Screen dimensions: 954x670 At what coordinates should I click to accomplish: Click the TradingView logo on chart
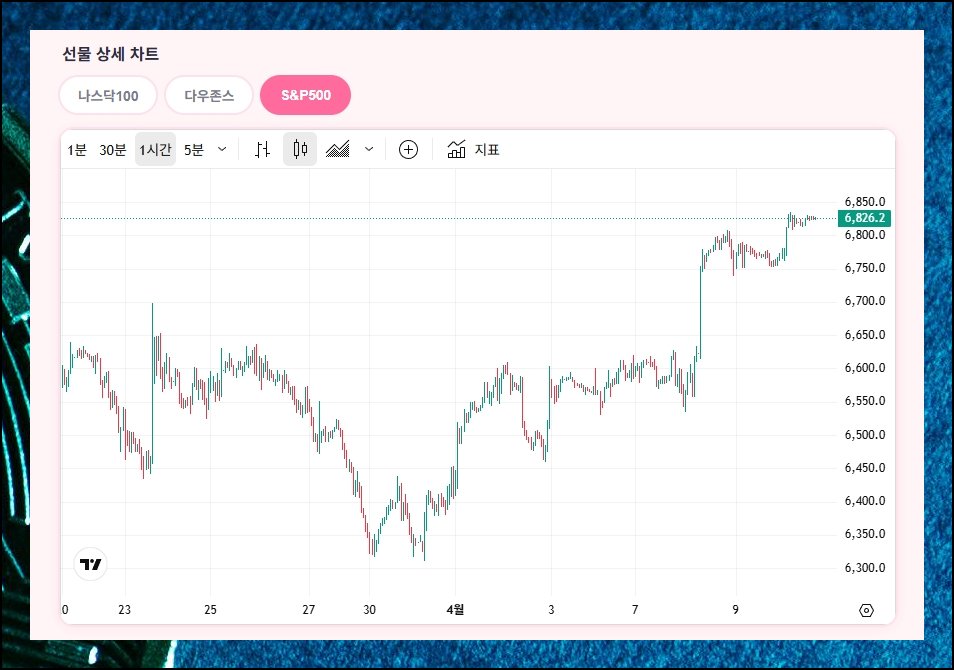[x=91, y=564]
